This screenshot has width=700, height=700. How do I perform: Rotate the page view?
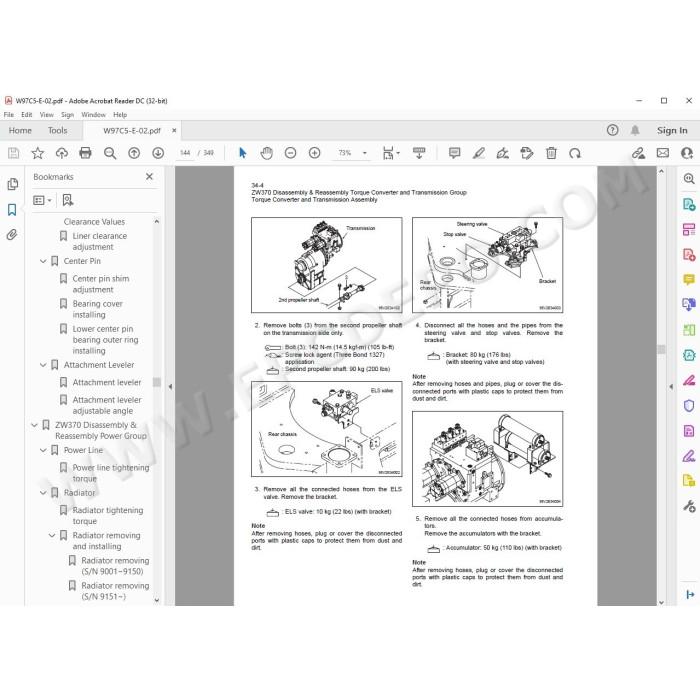pyautogui.click(x=575, y=153)
